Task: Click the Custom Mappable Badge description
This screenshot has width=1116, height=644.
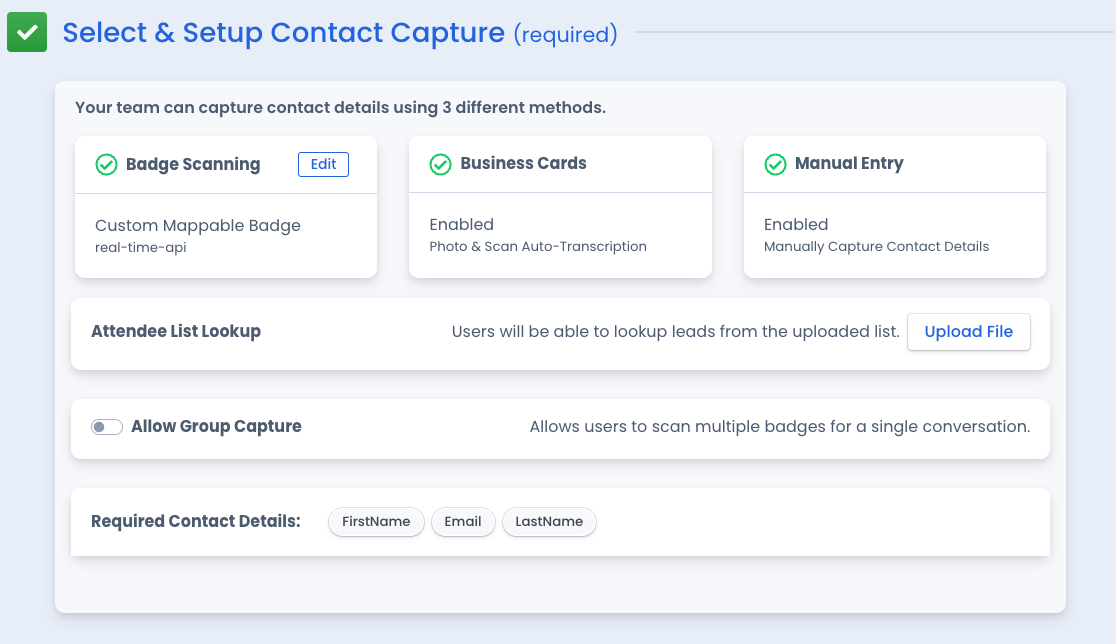Action: click(198, 226)
